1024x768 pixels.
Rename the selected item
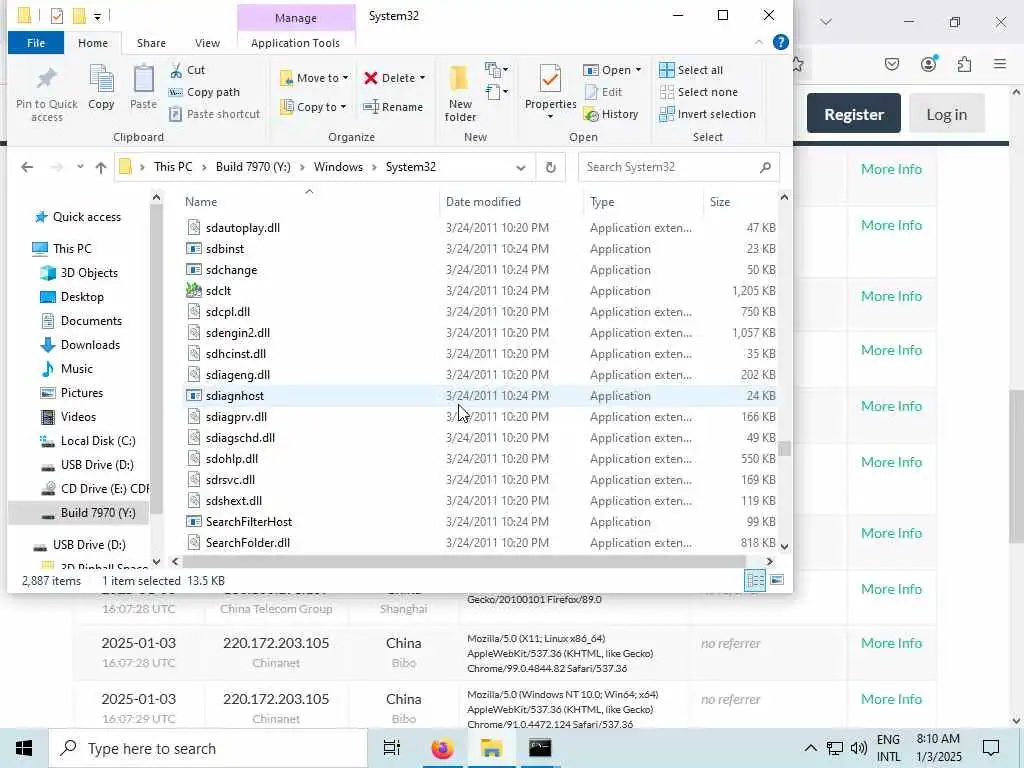pyautogui.click(x=393, y=107)
